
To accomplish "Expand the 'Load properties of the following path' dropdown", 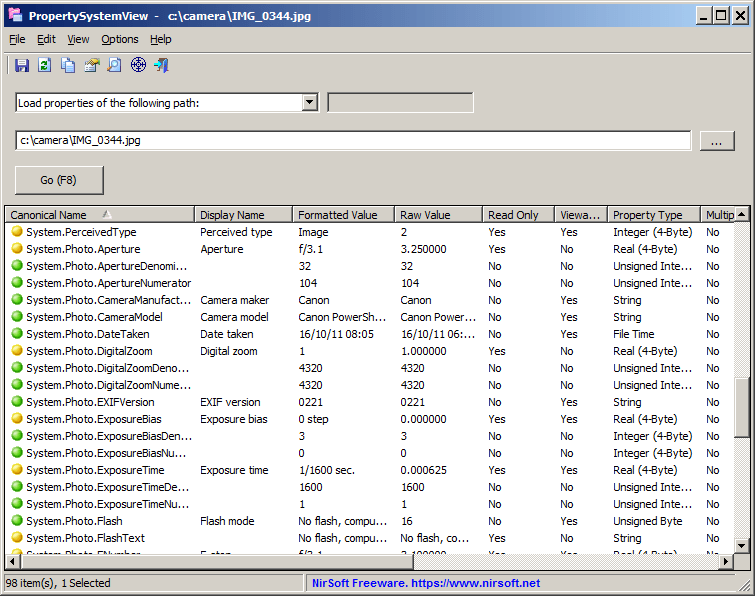I will coord(310,103).
